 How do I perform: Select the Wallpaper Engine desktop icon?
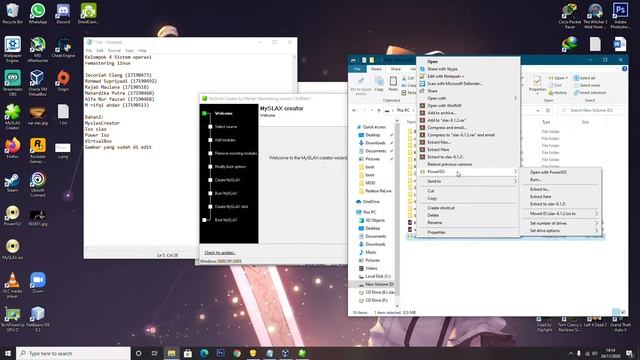pos(12,49)
